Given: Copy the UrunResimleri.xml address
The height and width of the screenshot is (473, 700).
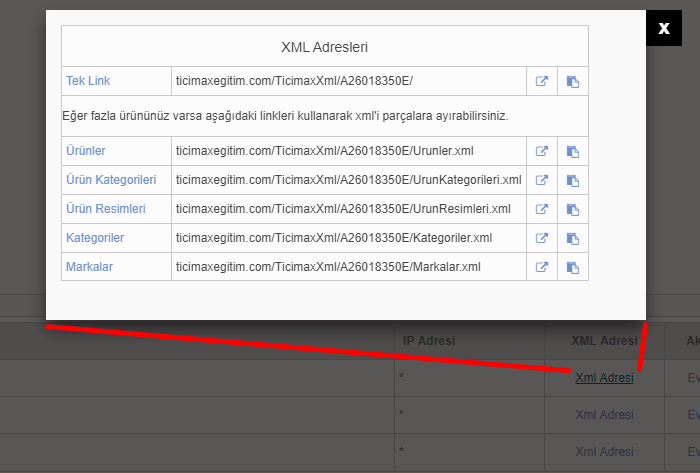Looking at the screenshot, I should pos(573,210).
